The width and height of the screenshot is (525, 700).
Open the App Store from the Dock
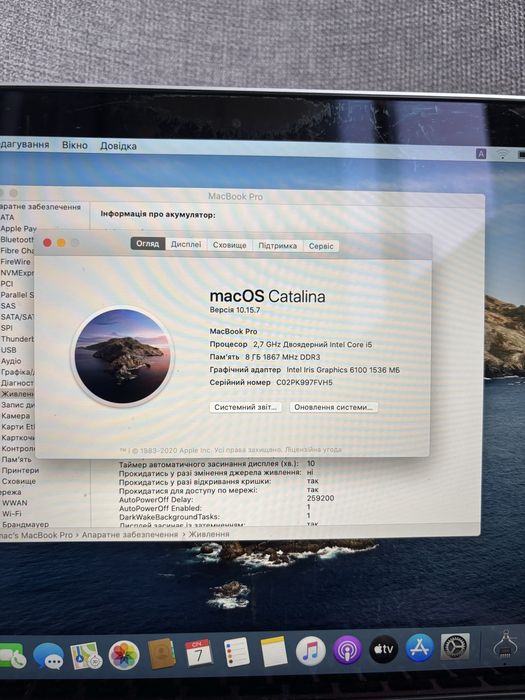click(x=420, y=647)
